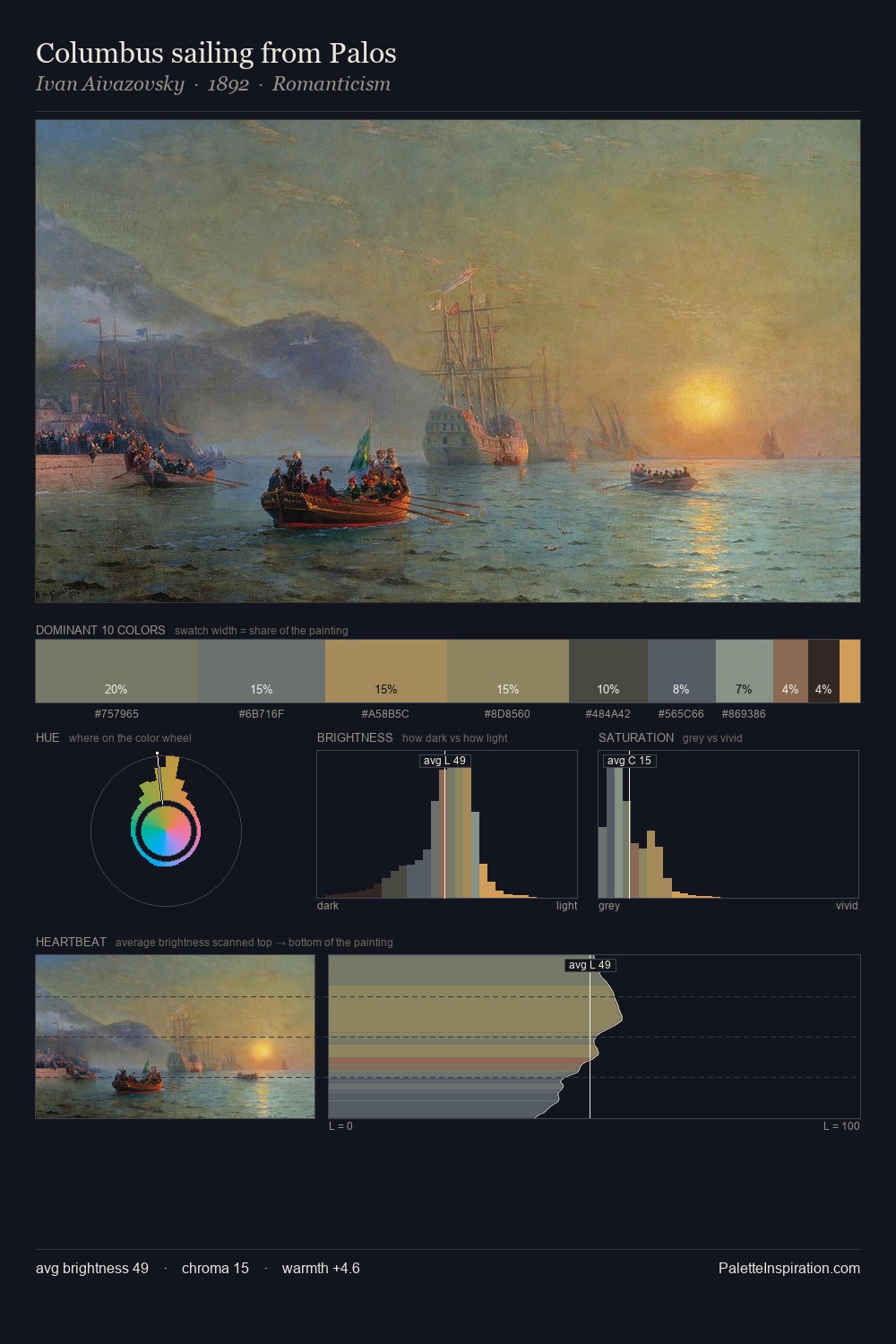
Task: Click the heartbeat brightness profile chart
Action: click(594, 1037)
